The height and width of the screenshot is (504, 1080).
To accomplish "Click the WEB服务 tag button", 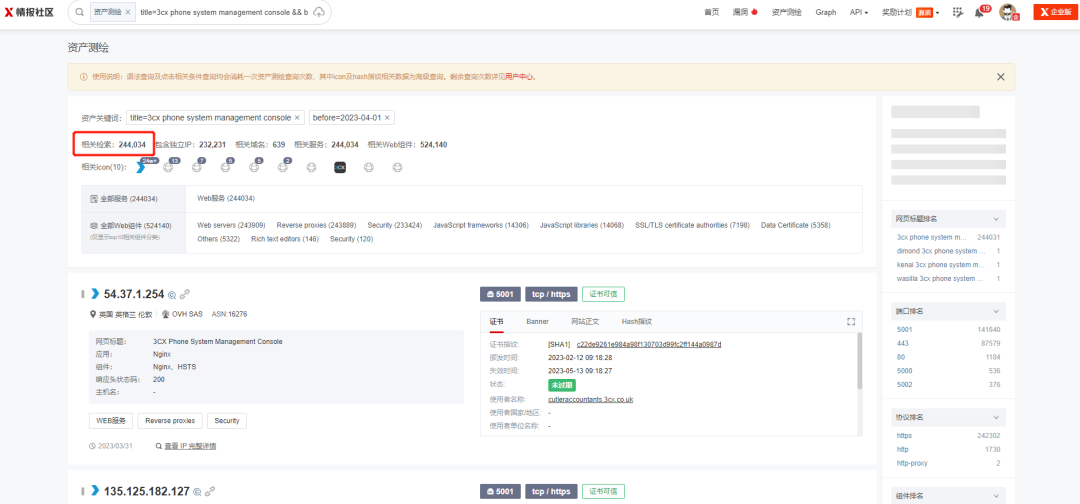I will [x=111, y=421].
